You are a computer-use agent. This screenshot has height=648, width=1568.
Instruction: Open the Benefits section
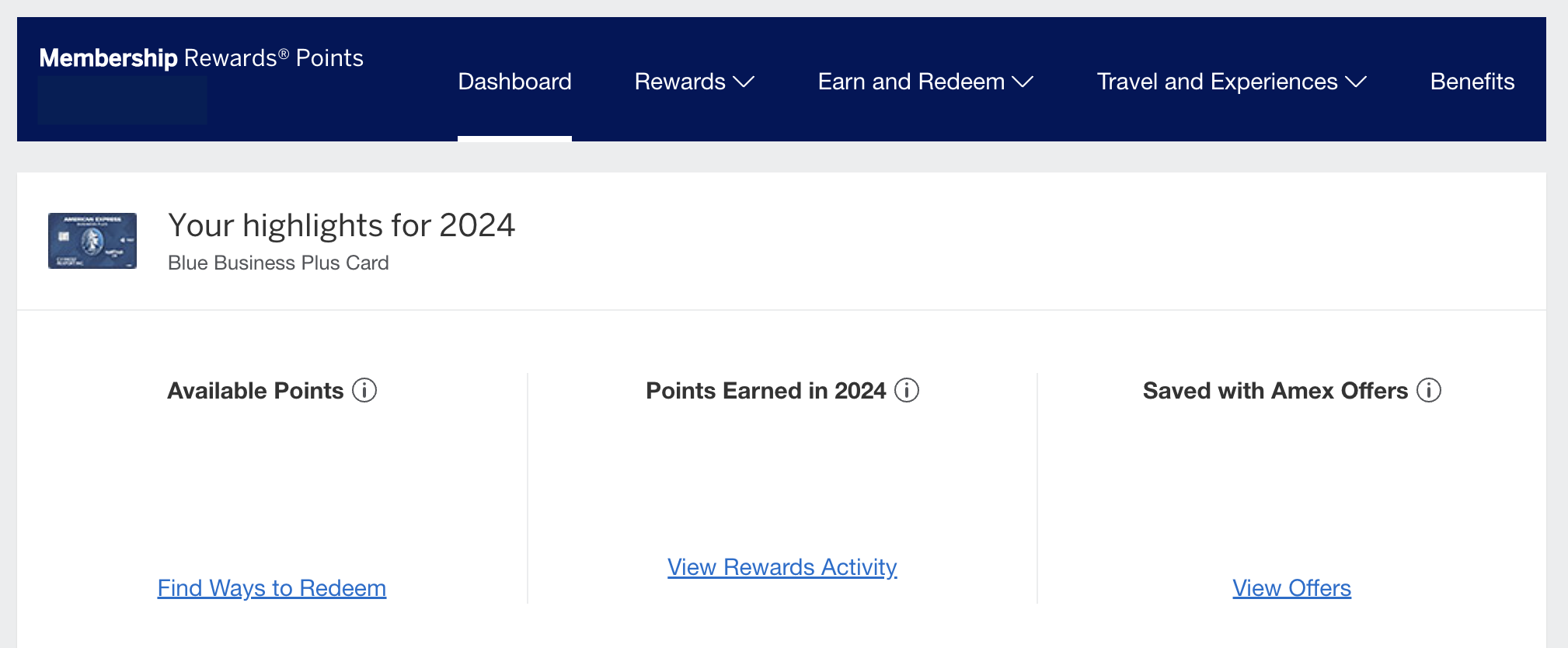click(1472, 82)
